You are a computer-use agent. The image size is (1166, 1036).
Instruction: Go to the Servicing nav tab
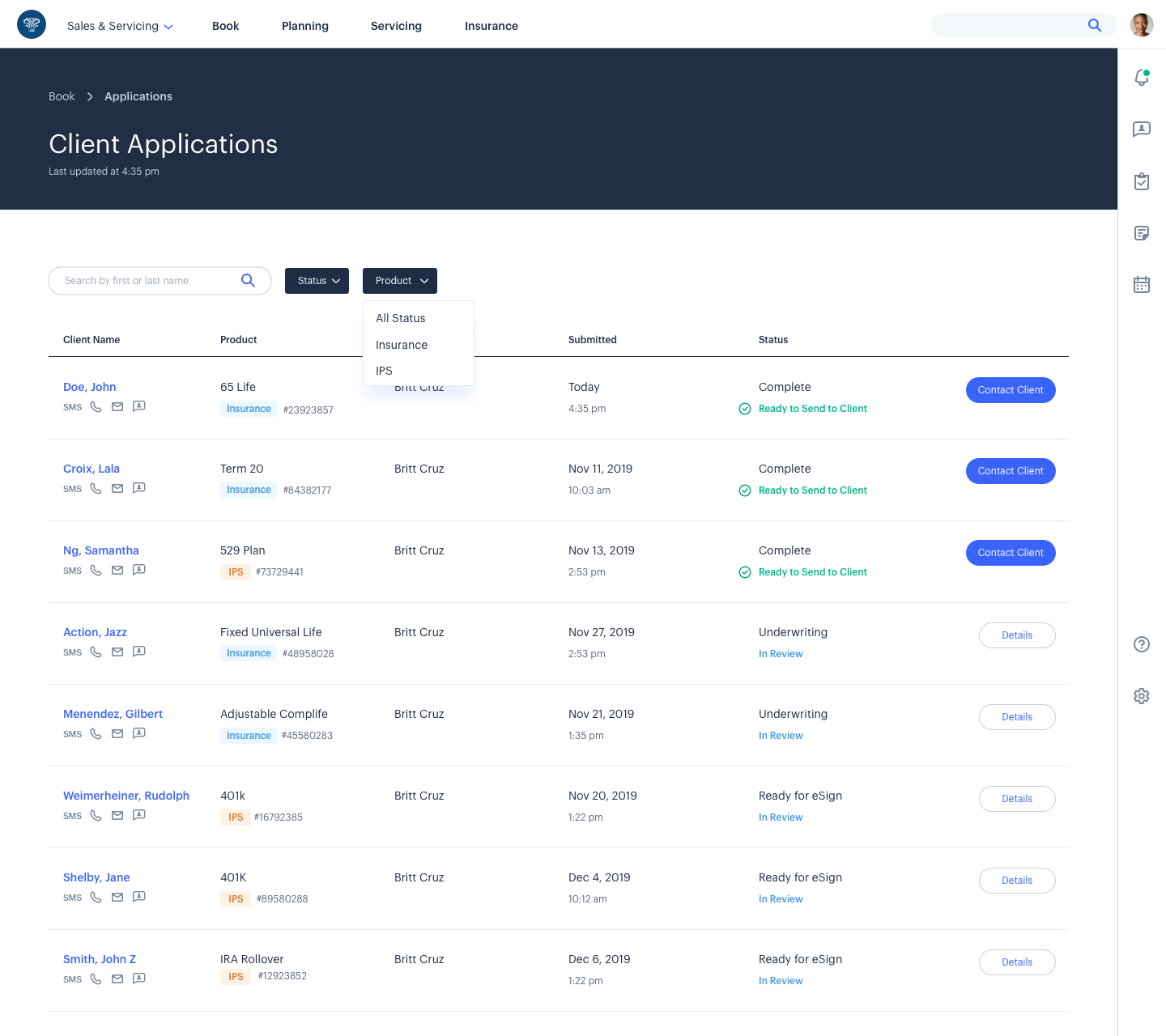pos(396,26)
